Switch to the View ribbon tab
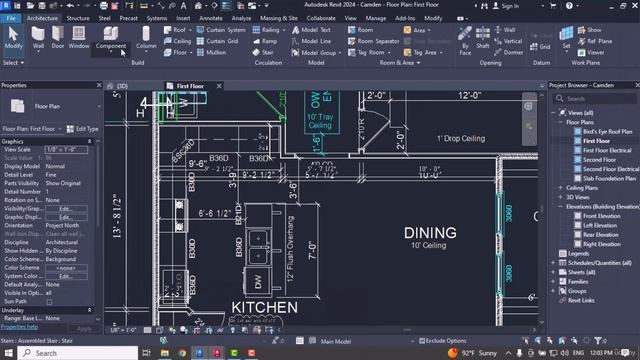This screenshot has height=360, width=640. pyautogui.click(x=350, y=18)
